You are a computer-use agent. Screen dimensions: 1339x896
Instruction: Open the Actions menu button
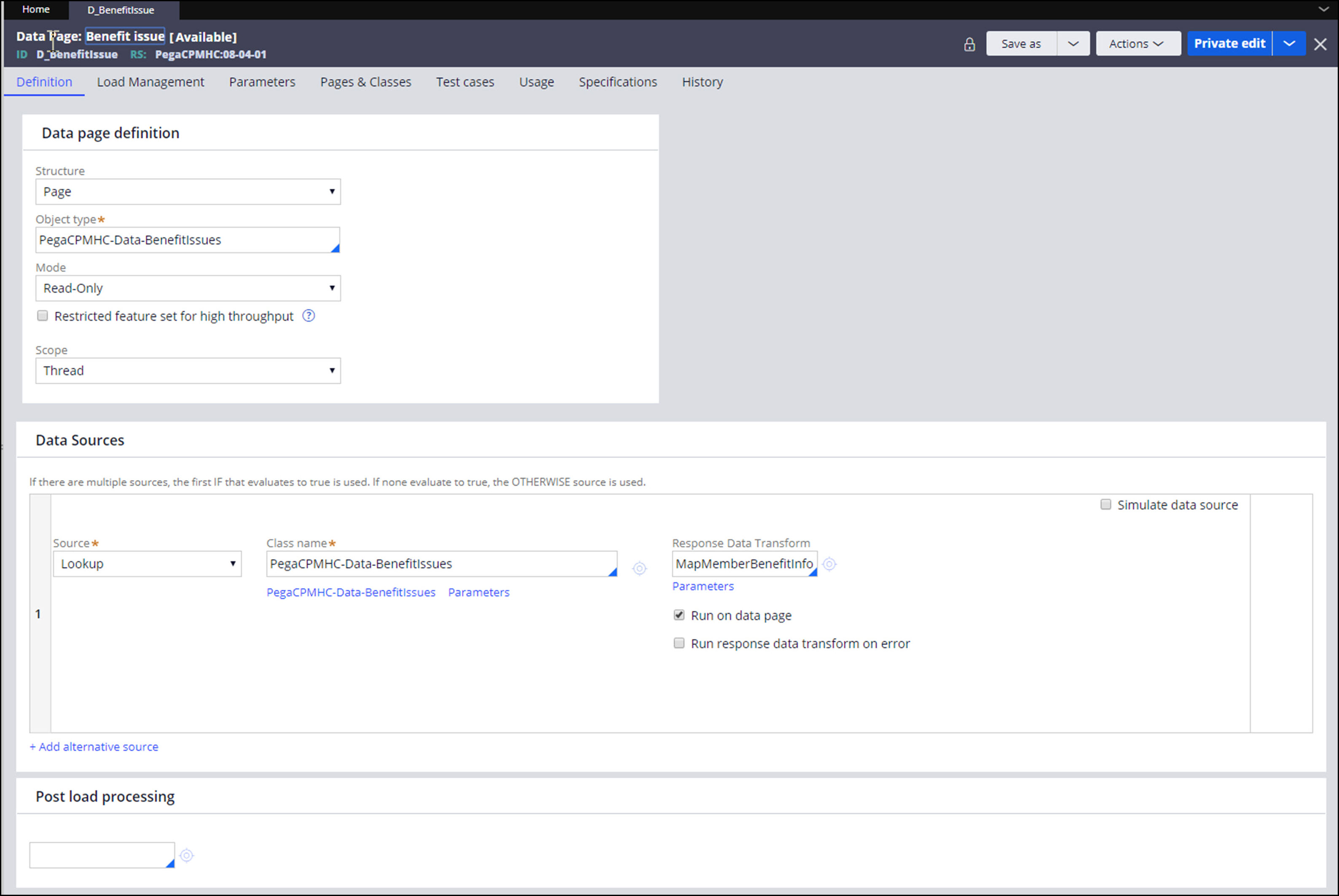click(x=1137, y=43)
